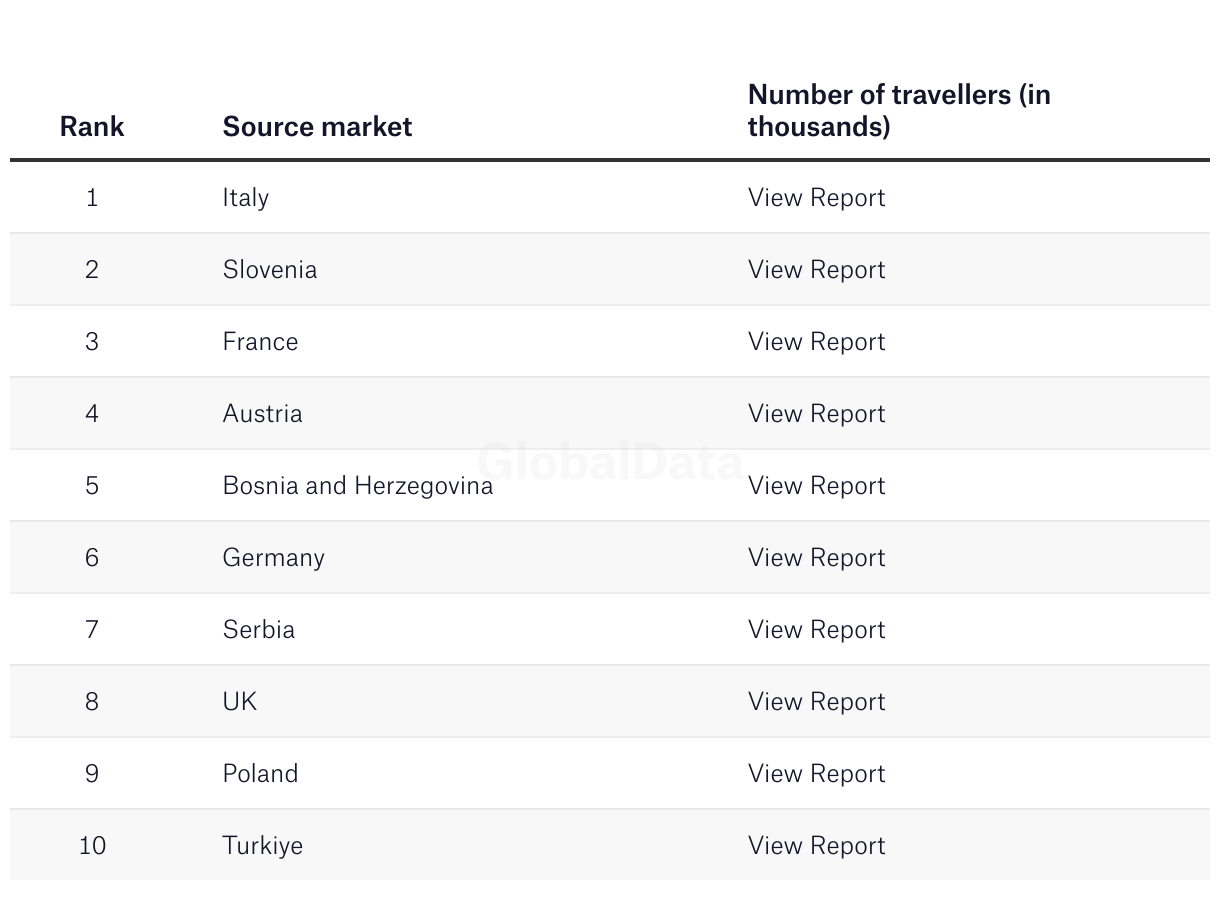Click View Report in Serbia row
The height and width of the screenshot is (922, 1220).
[816, 630]
